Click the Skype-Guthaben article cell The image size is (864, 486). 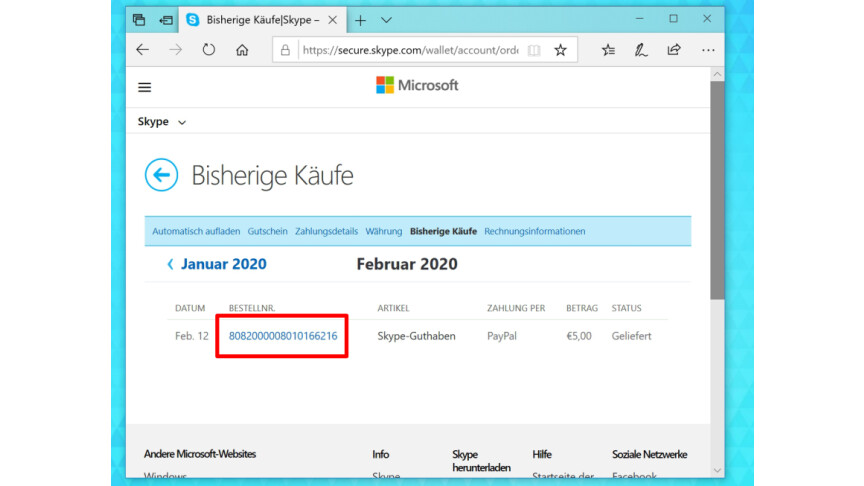[x=416, y=336]
